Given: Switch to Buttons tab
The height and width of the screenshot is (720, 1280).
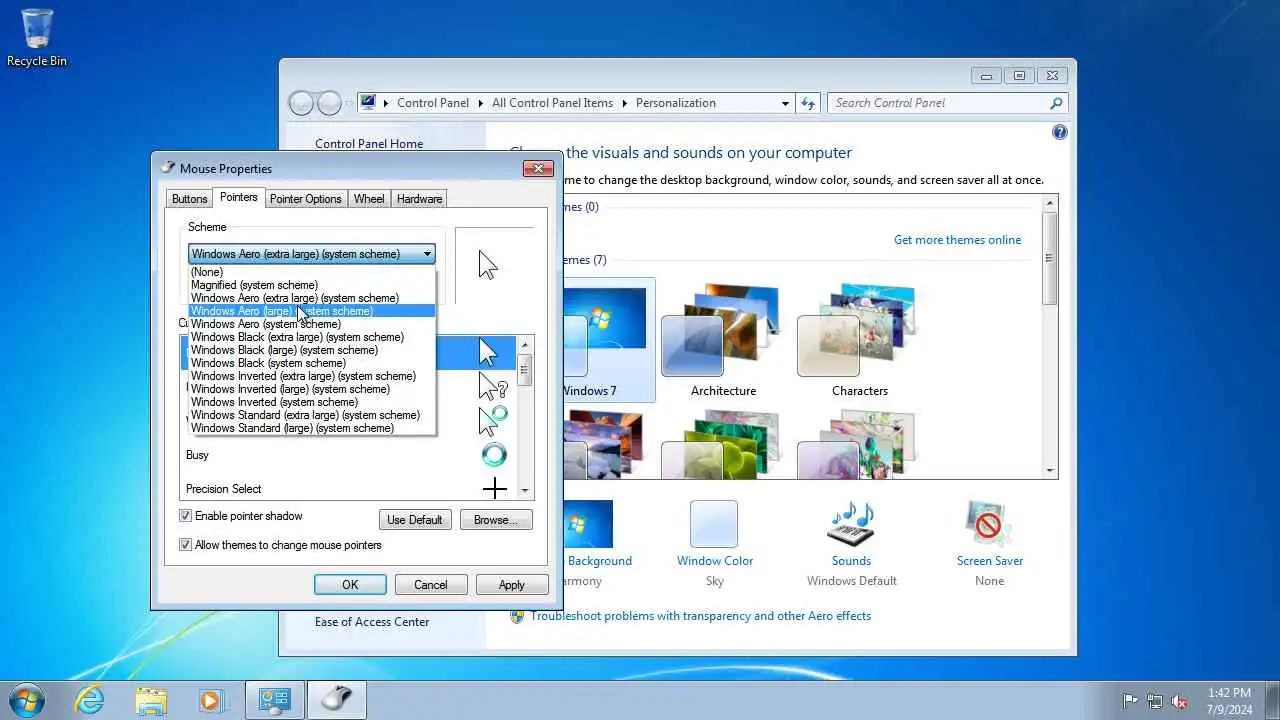Looking at the screenshot, I should click(x=189, y=199).
